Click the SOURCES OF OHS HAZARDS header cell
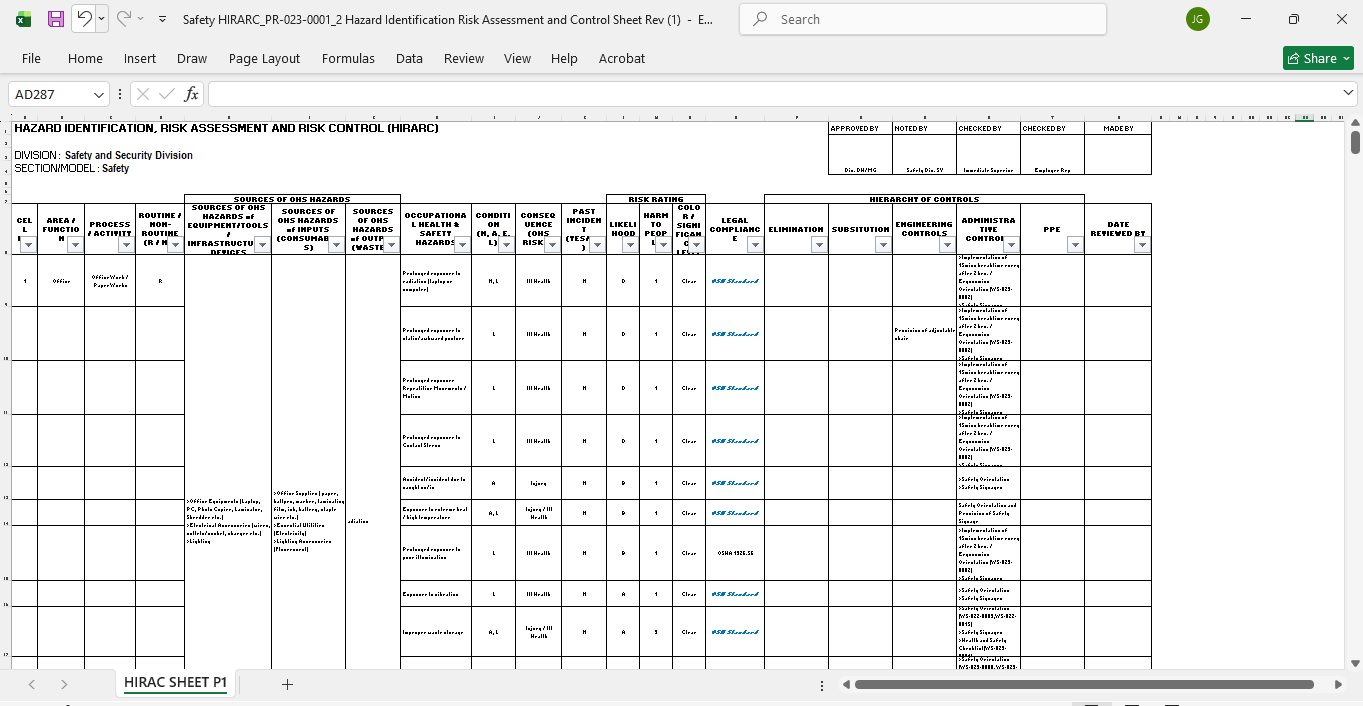Image resolution: width=1363 pixels, height=706 pixels. click(x=292, y=199)
